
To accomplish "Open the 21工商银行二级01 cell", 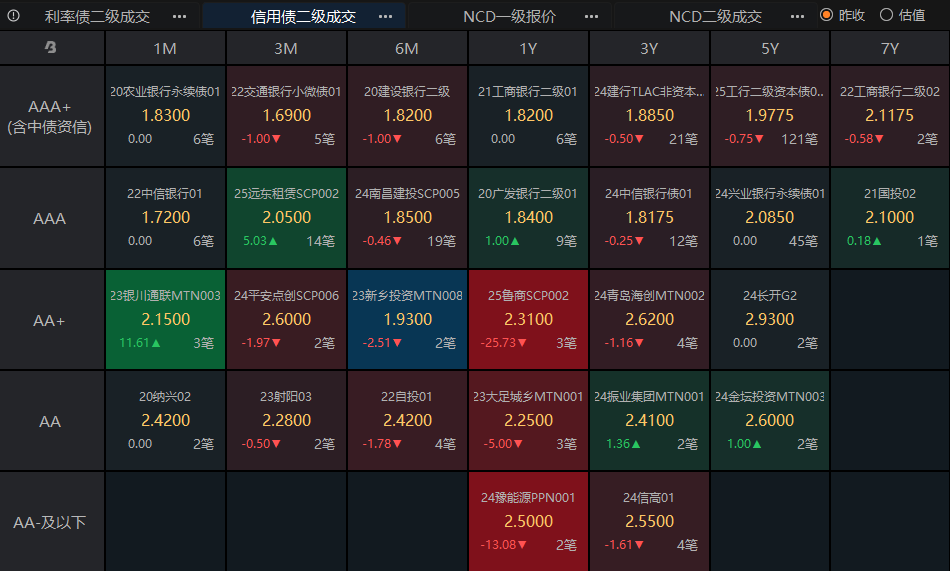I will [528, 116].
